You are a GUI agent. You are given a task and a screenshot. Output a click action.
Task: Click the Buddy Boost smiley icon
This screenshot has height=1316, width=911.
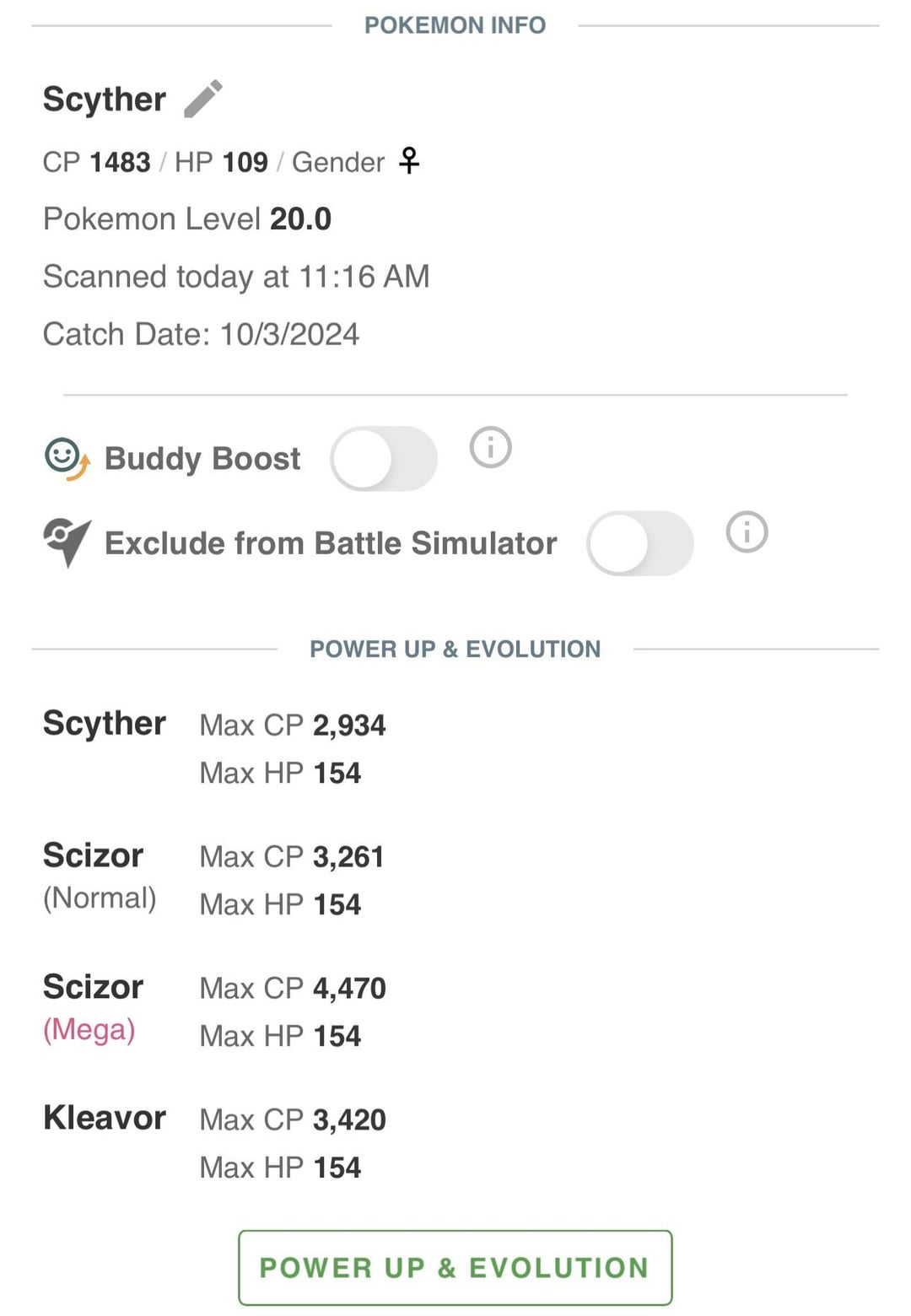(66, 458)
